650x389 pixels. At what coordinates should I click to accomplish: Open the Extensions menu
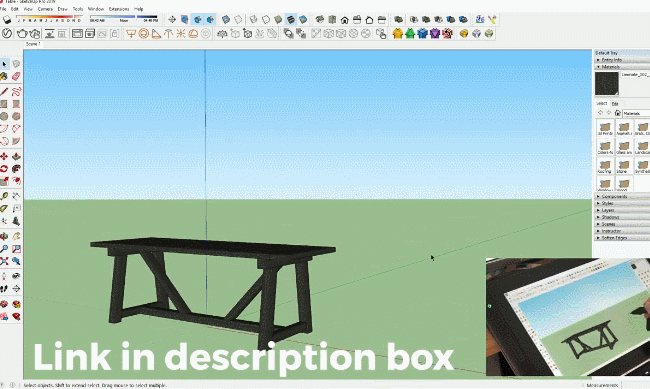(119, 9)
